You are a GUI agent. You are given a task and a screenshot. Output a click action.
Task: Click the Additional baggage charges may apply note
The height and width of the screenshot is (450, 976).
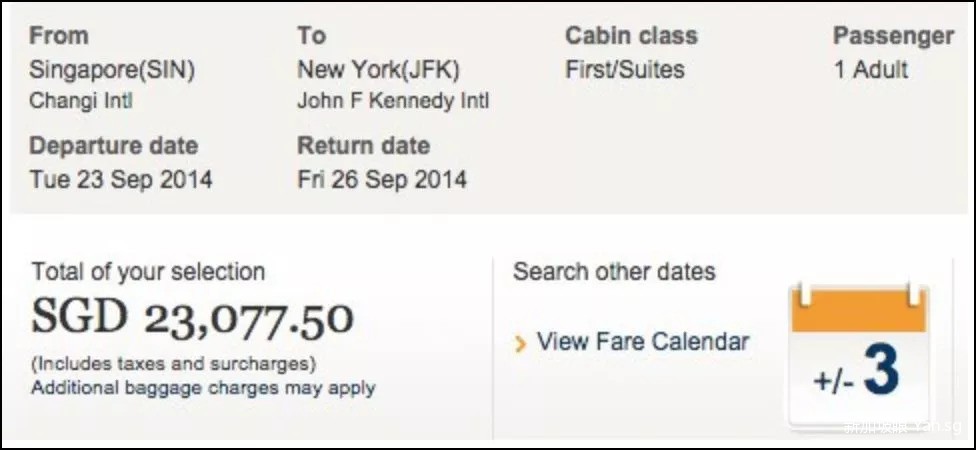pyautogui.click(x=203, y=387)
